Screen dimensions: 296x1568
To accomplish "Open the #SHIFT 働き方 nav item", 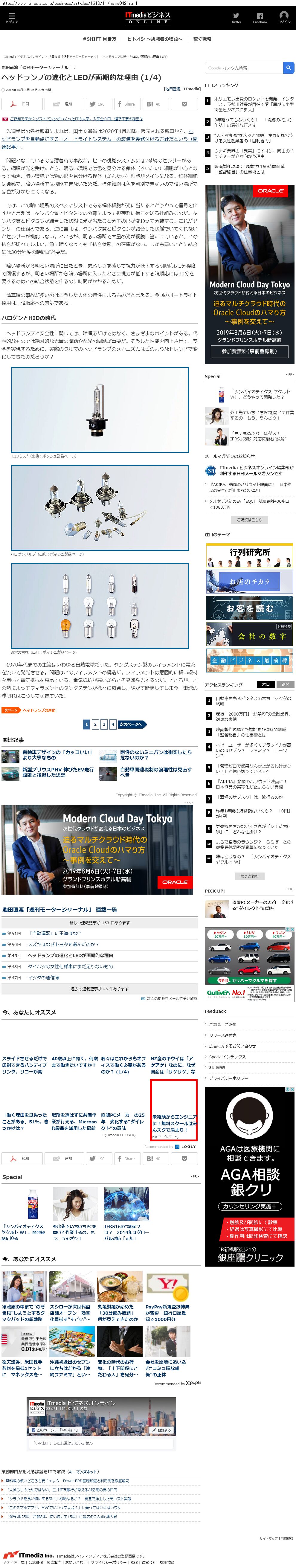I will 100,39.
